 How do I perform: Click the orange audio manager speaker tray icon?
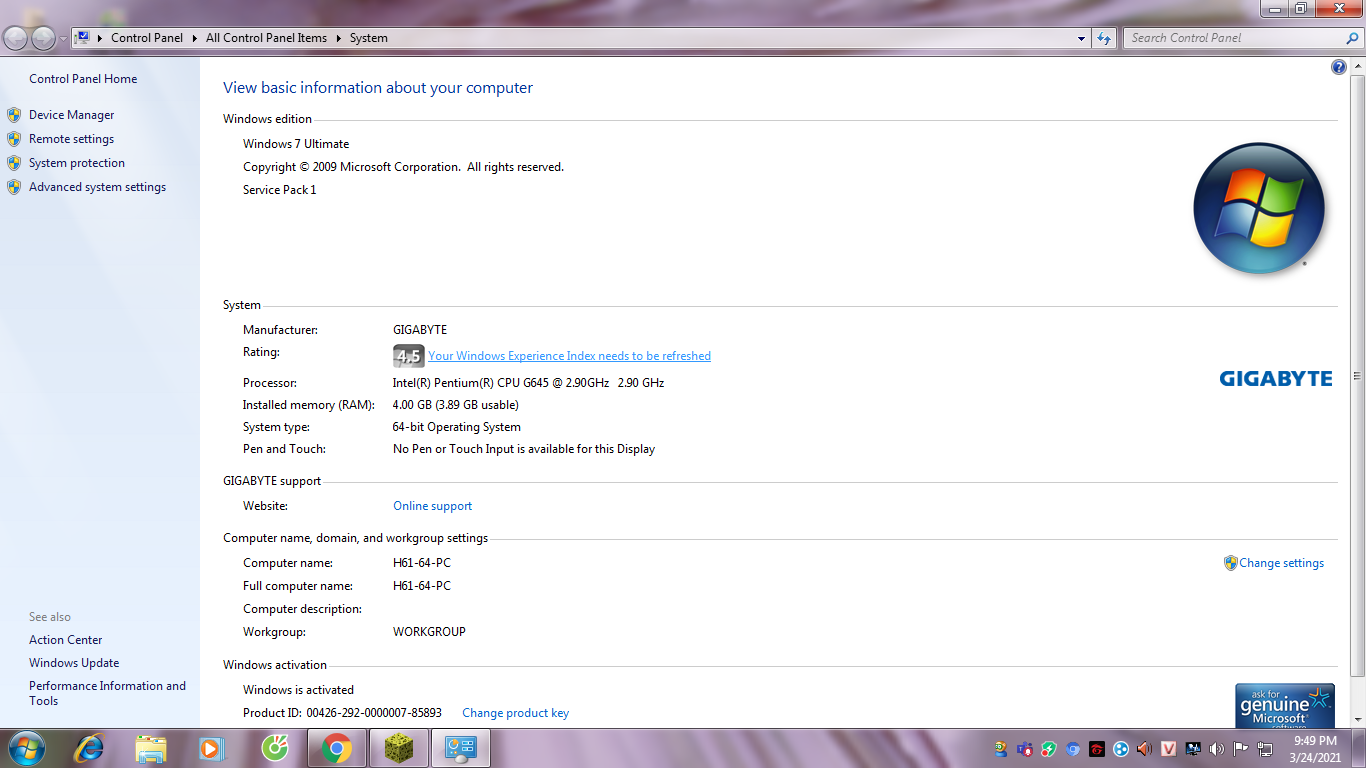tap(1145, 748)
